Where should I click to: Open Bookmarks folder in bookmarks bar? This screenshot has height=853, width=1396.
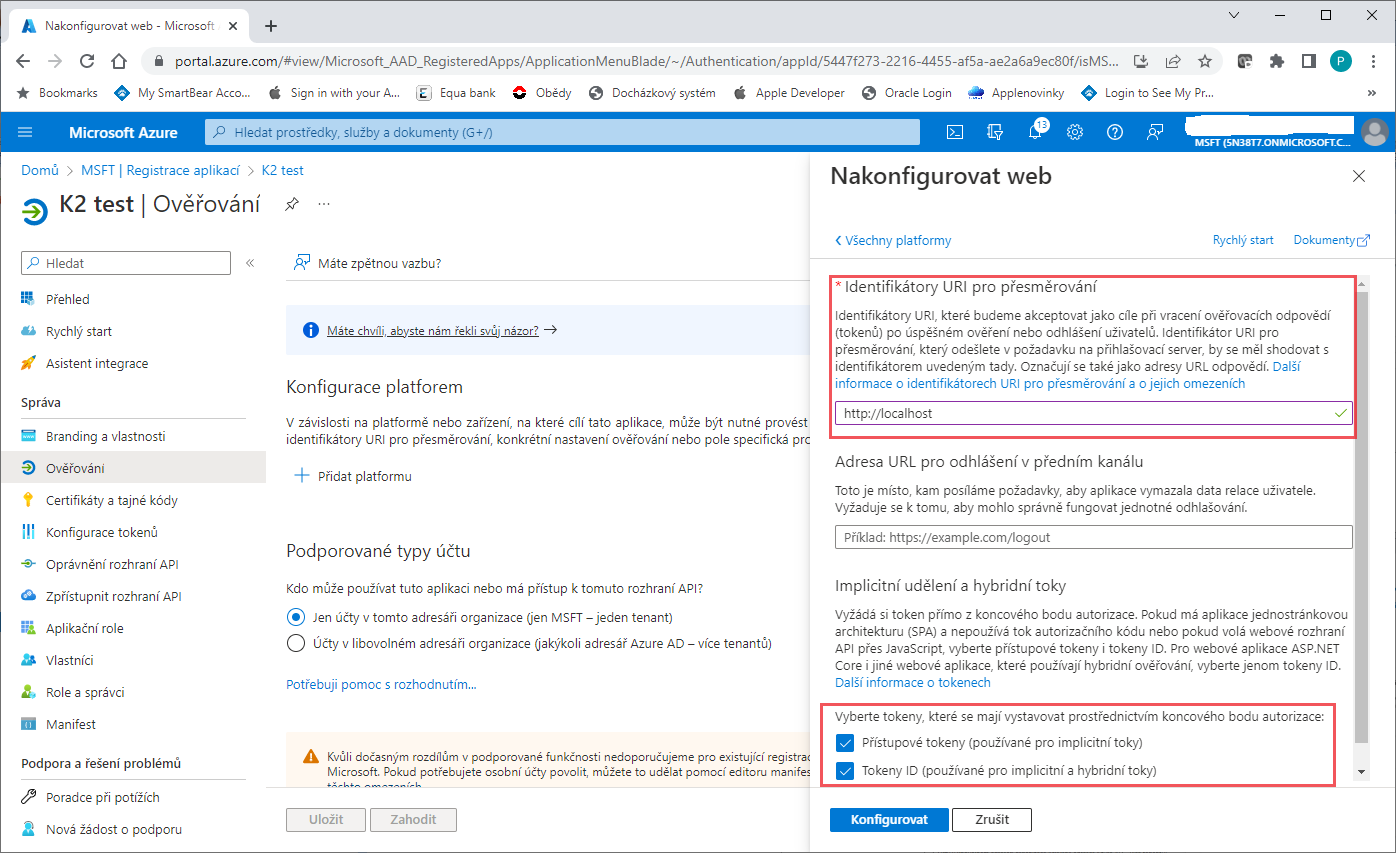point(59,93)
